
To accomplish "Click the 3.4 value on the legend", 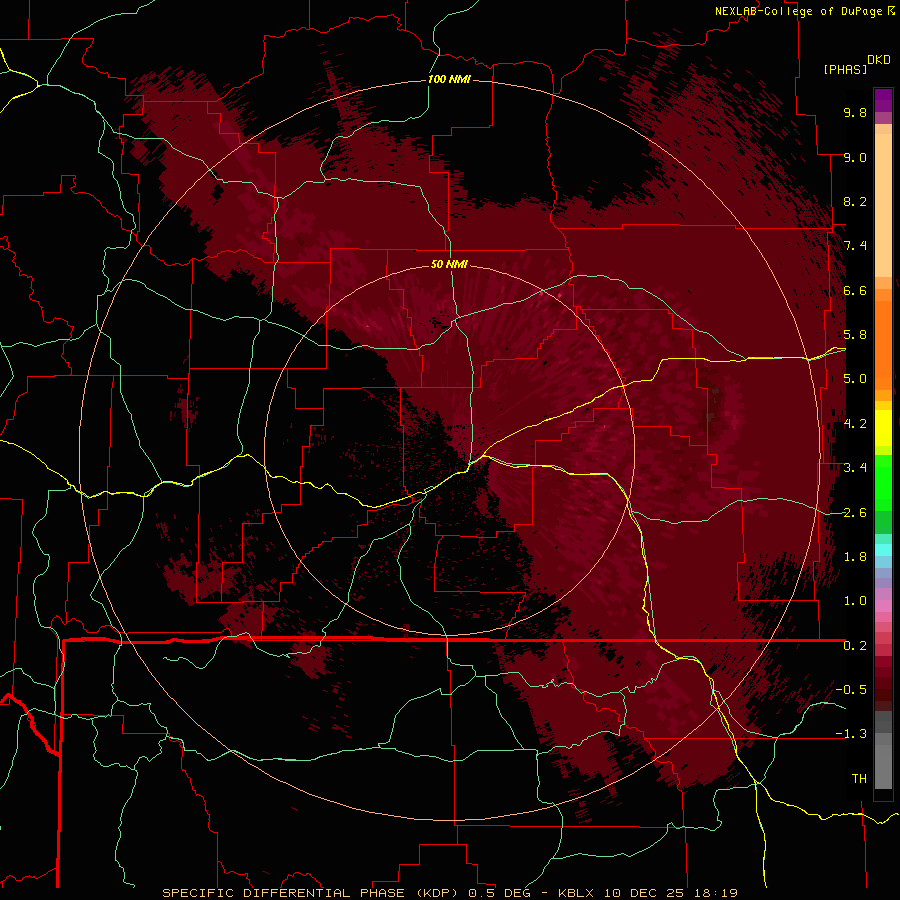I will (x=855, y=468).
